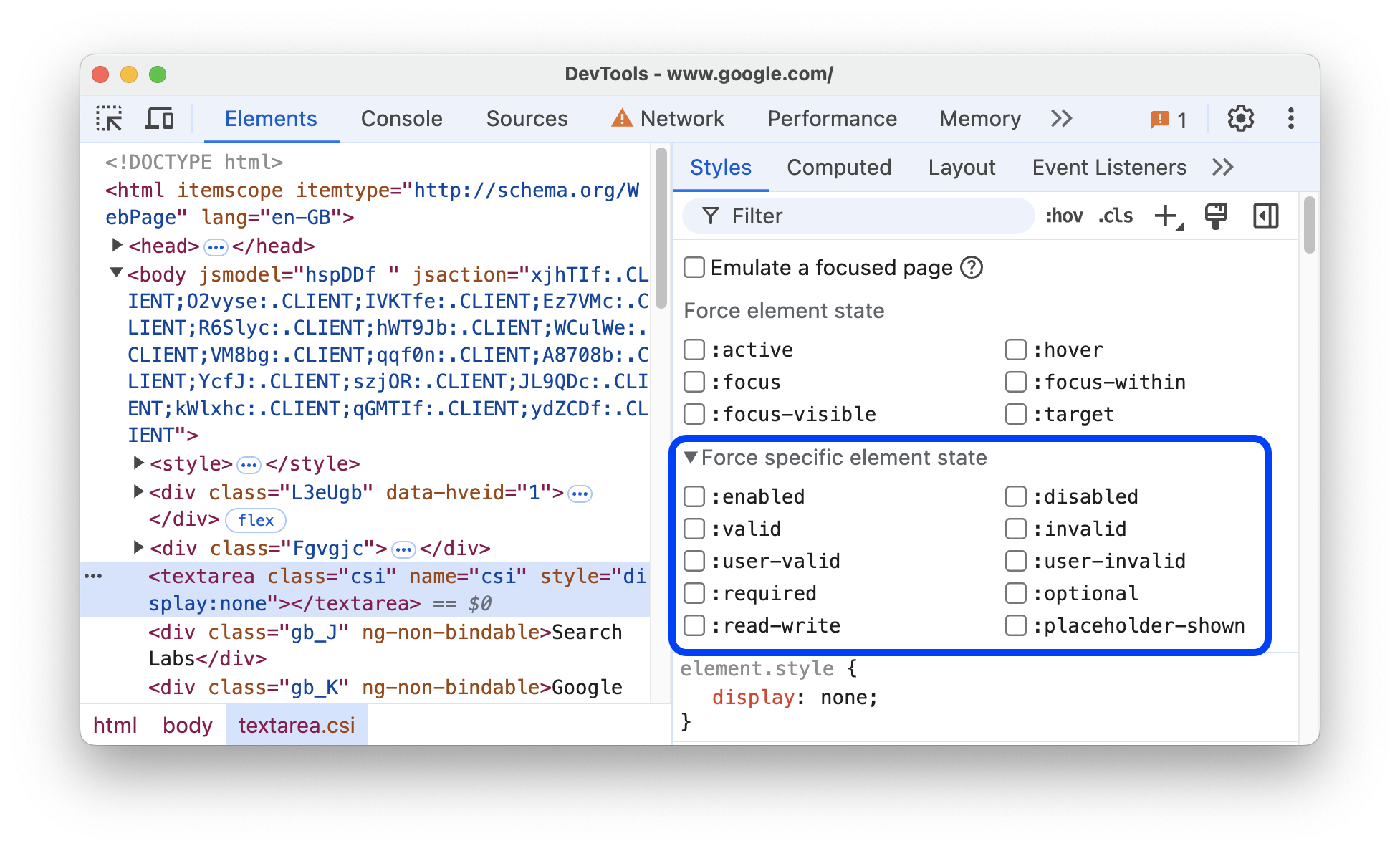This screenshot has height=851, width=1400.
Task: Enable the :placeholder-shown state
Action: pos(1014,627)
